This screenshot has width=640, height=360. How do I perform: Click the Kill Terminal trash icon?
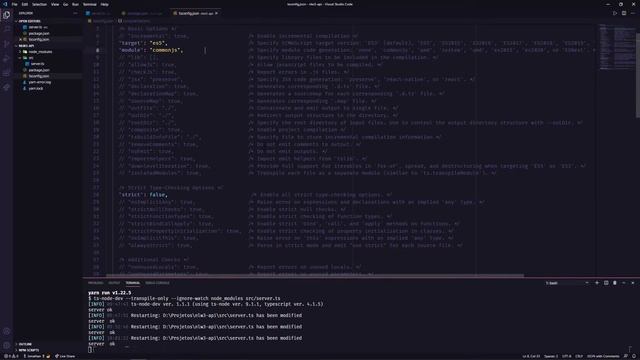[615, 283]
